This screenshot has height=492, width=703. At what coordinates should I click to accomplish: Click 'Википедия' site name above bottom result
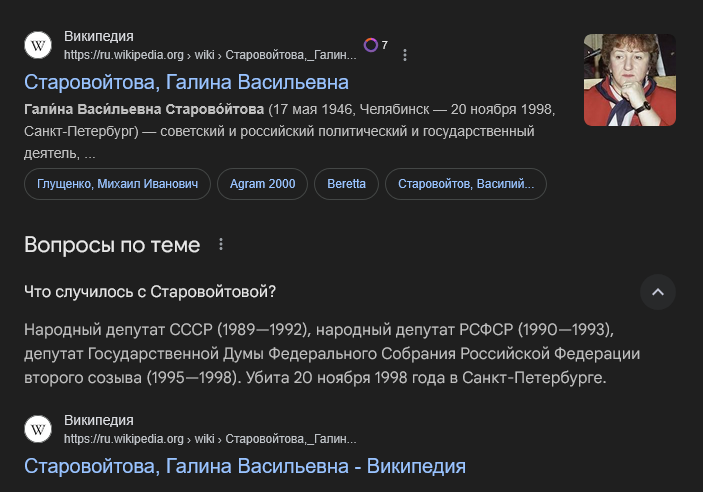[x=99, y=420]
